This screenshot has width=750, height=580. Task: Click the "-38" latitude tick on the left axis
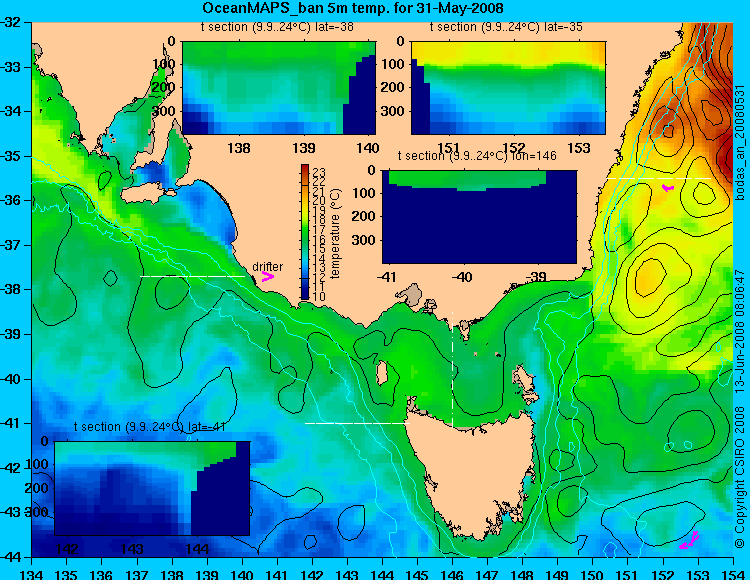coord(12,290)
